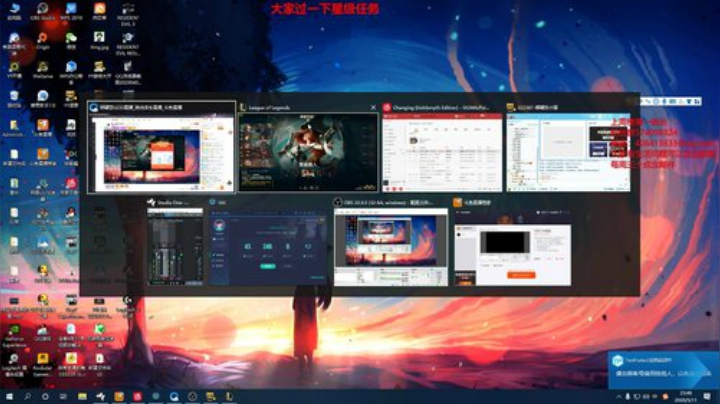Close League of Legends from the task switcher
The width and height of the screenshot is (720, 404).
[x=373, y=107]
